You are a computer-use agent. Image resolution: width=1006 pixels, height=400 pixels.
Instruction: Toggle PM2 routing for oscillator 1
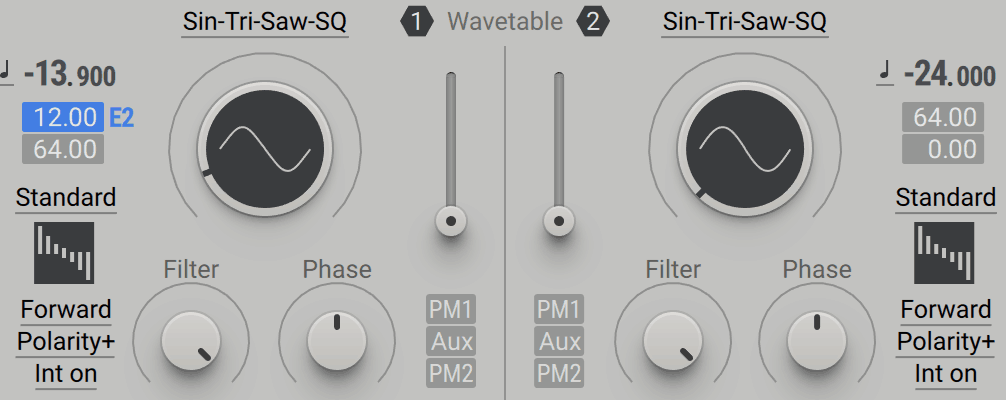coord(451,373)
